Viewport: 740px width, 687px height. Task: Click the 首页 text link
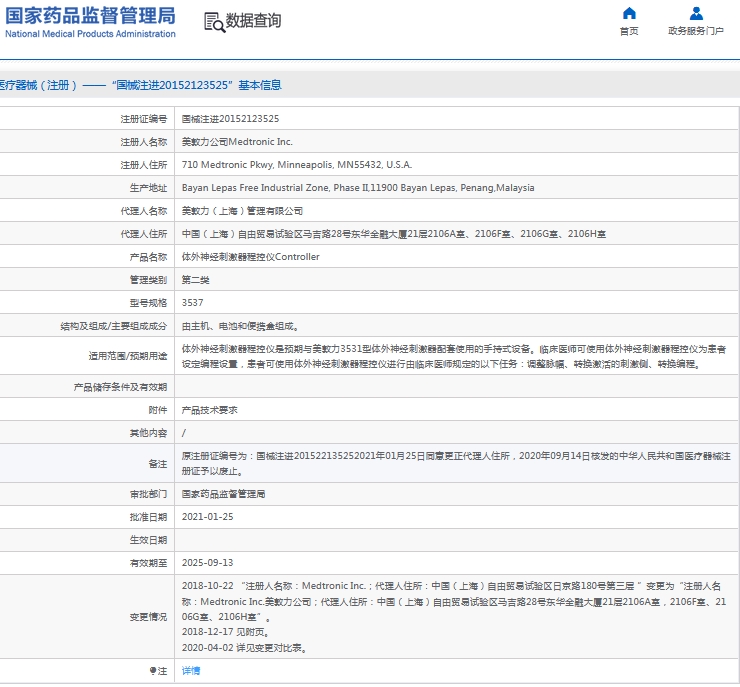click(x=629, y=31)
